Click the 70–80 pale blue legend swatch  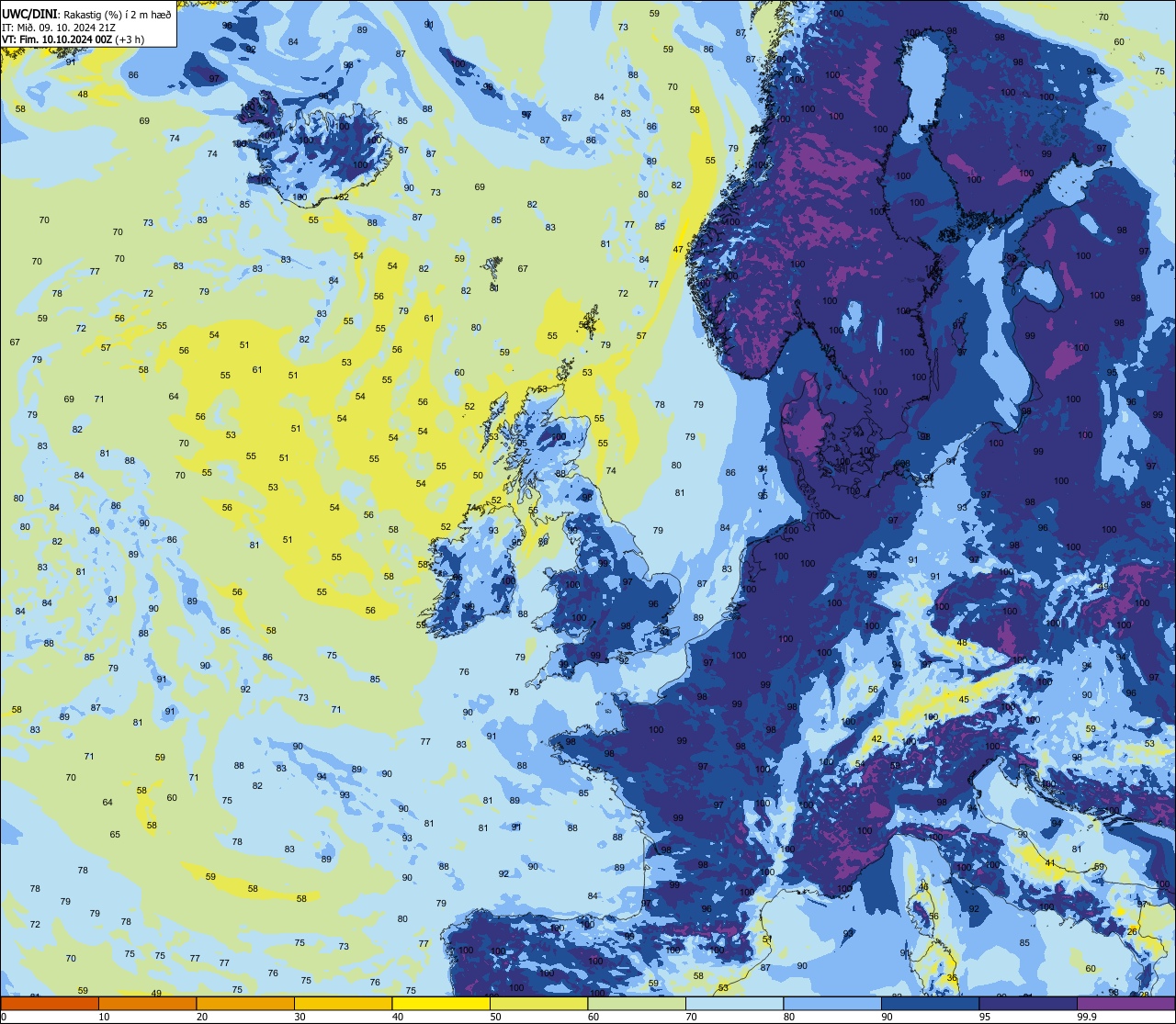click(734, 1003)
